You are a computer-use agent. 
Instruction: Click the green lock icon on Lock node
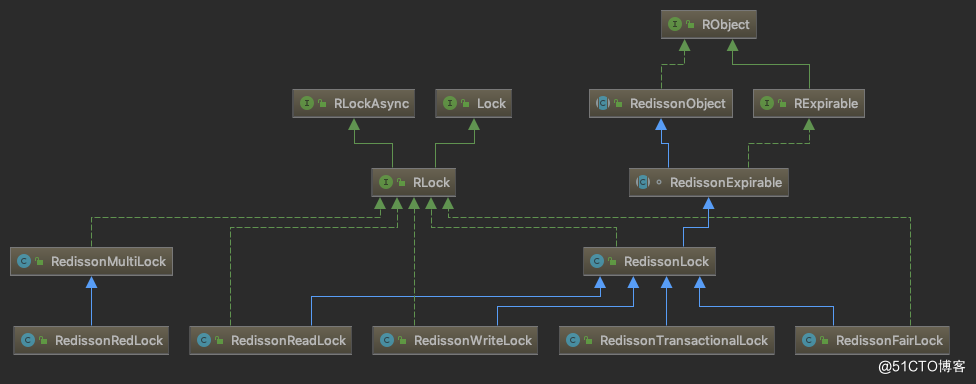point(466,104)
